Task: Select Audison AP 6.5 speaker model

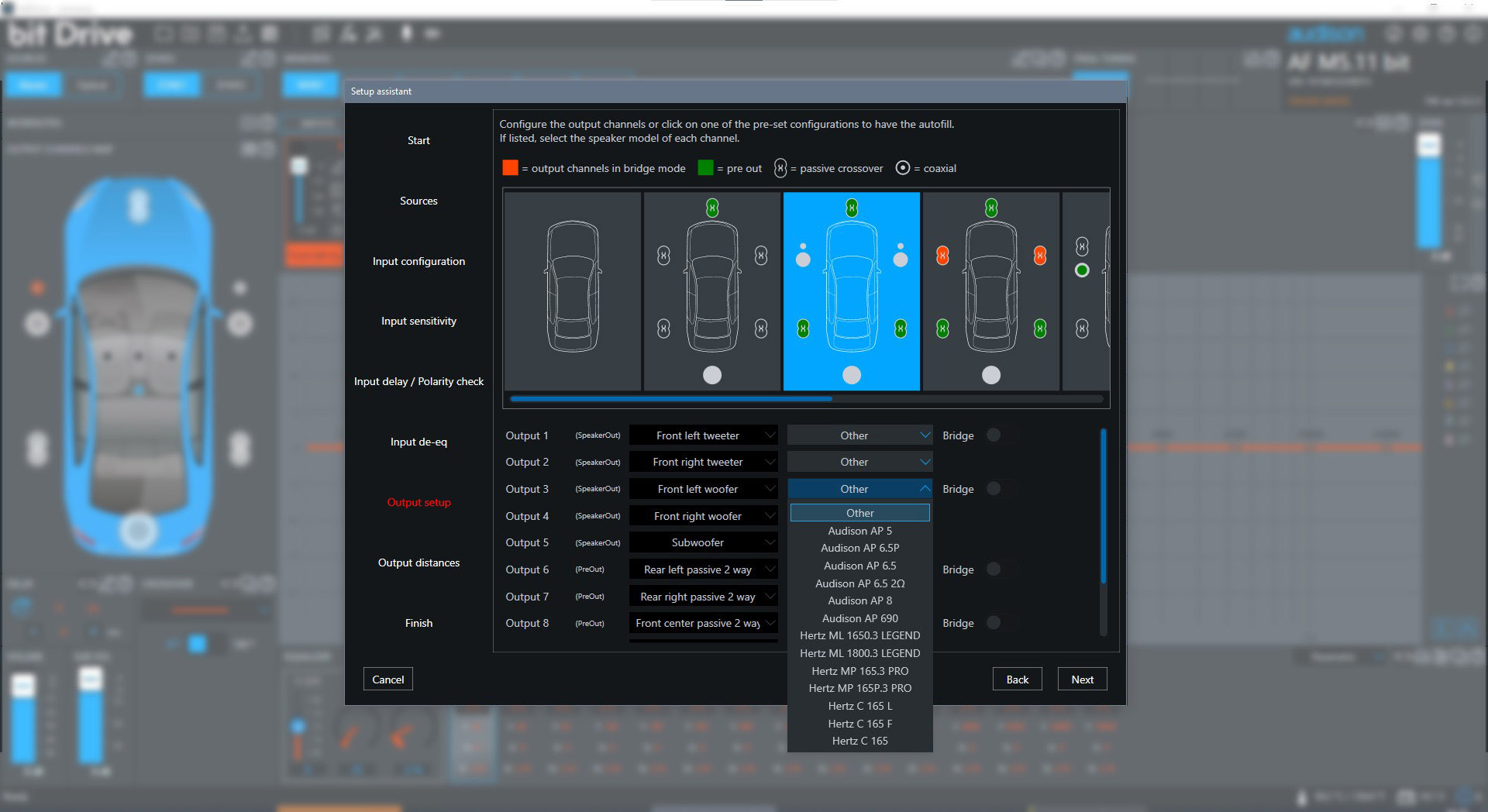Action: (x=859, y=566)
